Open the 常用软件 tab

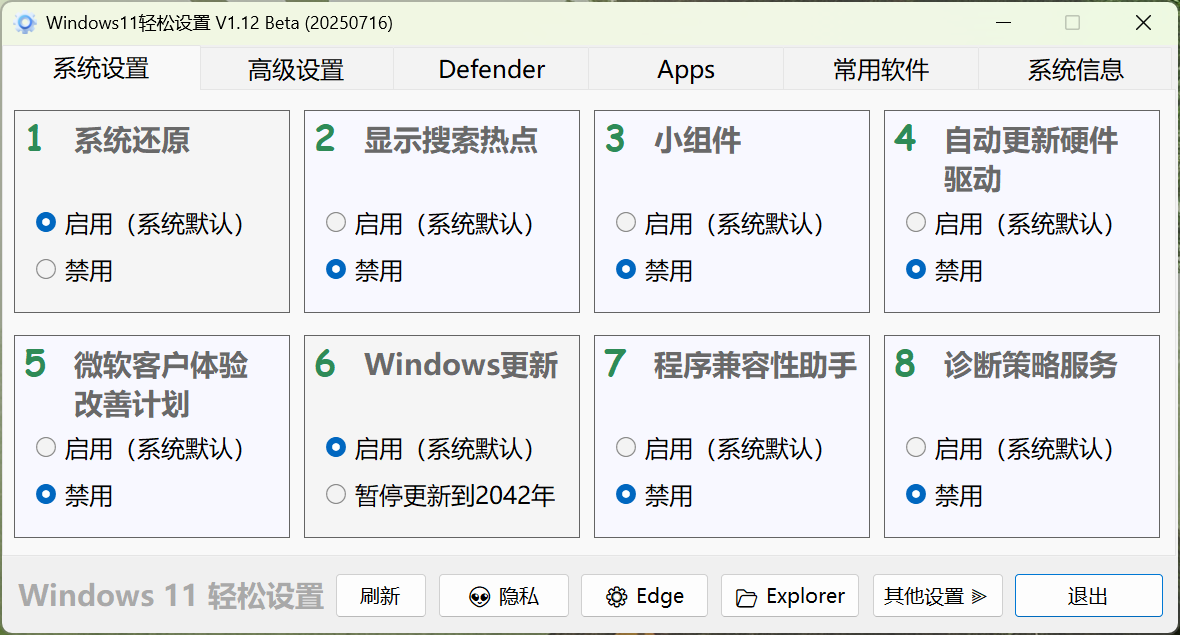pyautogui.click(x=881, y=70)
